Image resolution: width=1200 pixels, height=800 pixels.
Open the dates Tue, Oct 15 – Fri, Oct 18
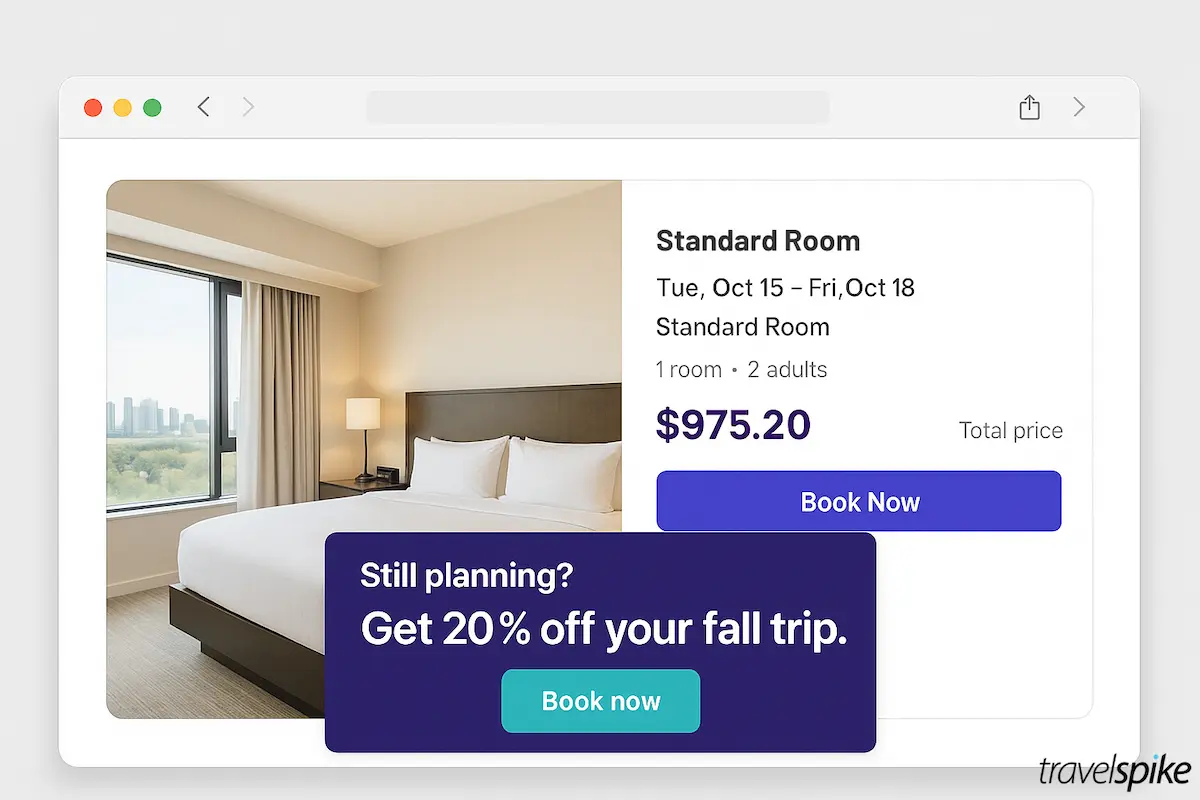coord(785,287)
